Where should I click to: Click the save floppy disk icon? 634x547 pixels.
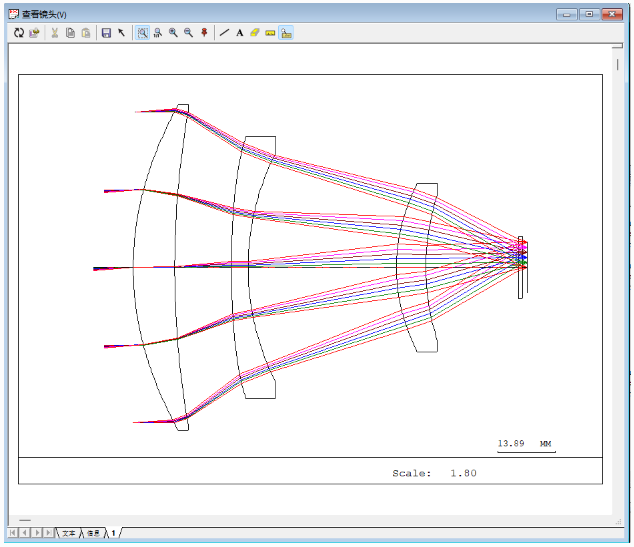tap(106, 33)
